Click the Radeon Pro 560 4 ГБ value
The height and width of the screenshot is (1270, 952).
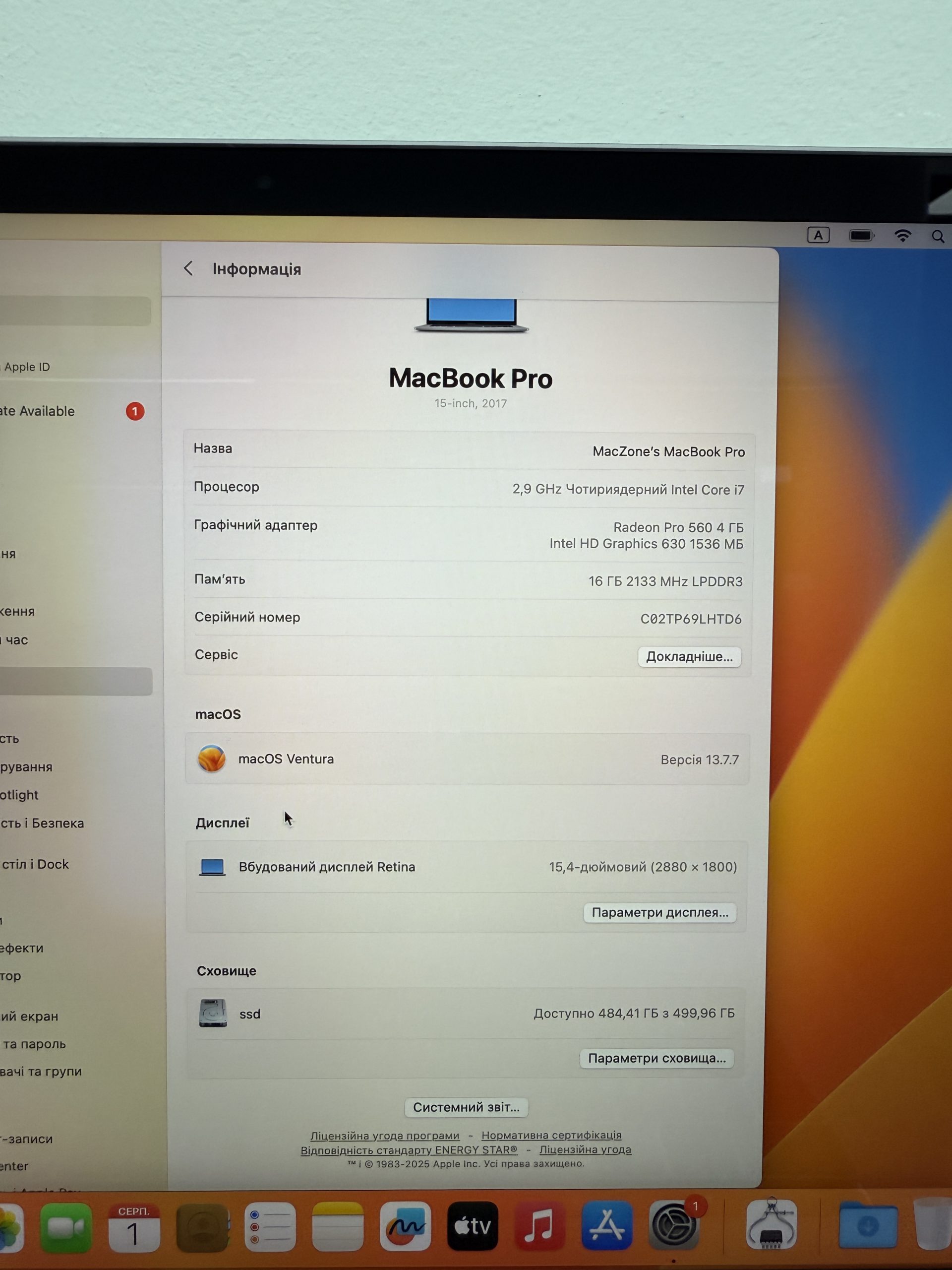point(678,527)
